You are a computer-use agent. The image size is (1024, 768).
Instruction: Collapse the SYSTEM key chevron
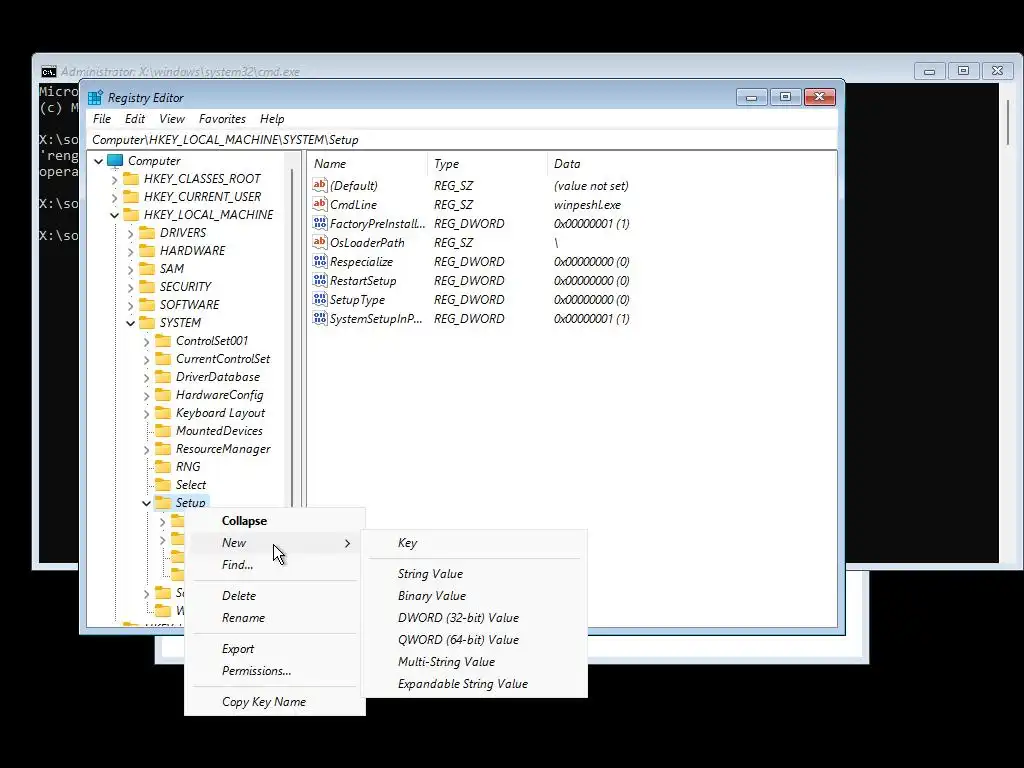131,323
